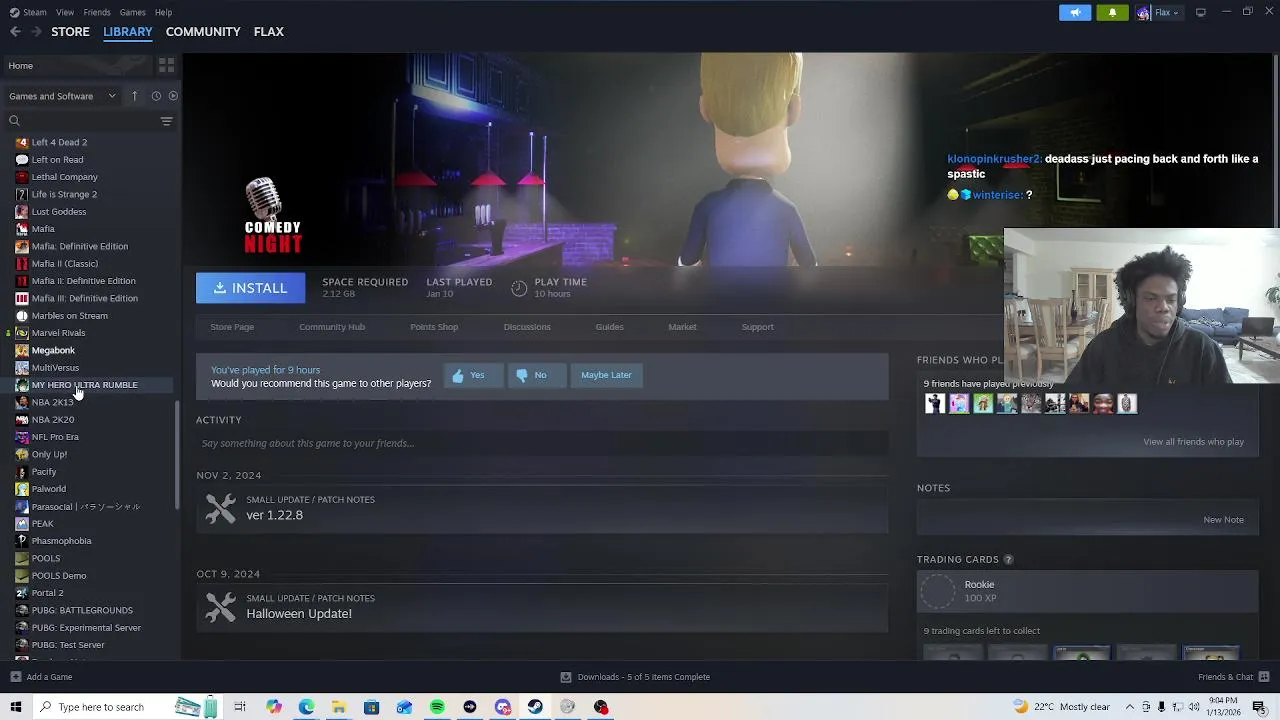The height and width of the screenshot is (720, 1280).
Task: Open the Support link
Action: click(757, 327)
